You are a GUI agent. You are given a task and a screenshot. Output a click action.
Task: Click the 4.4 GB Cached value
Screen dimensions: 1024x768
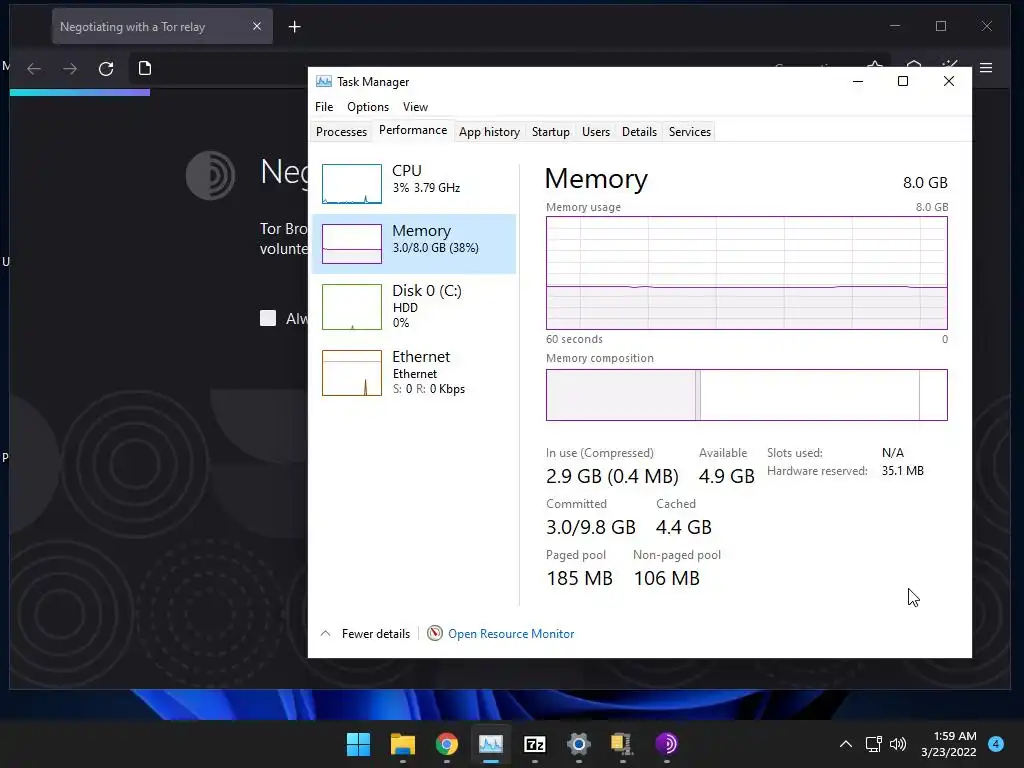(x=684, y=527)
